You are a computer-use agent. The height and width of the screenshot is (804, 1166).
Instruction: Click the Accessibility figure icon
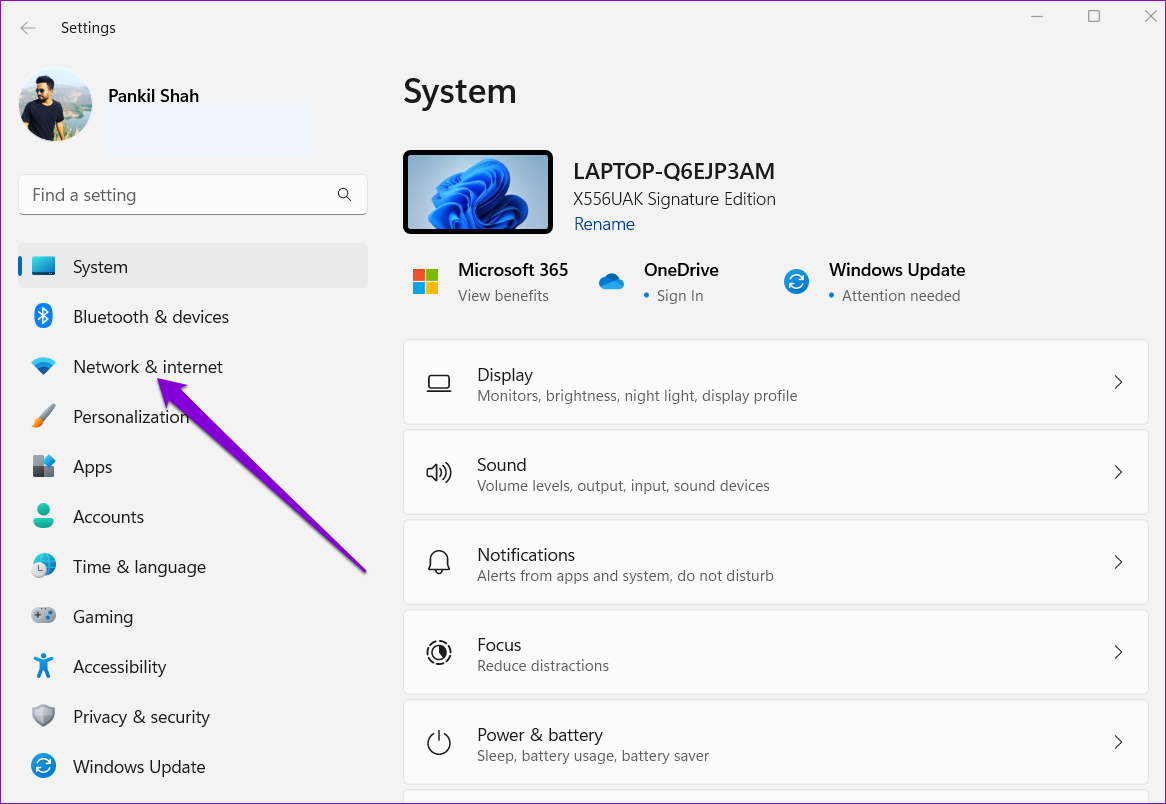(43, 667)
